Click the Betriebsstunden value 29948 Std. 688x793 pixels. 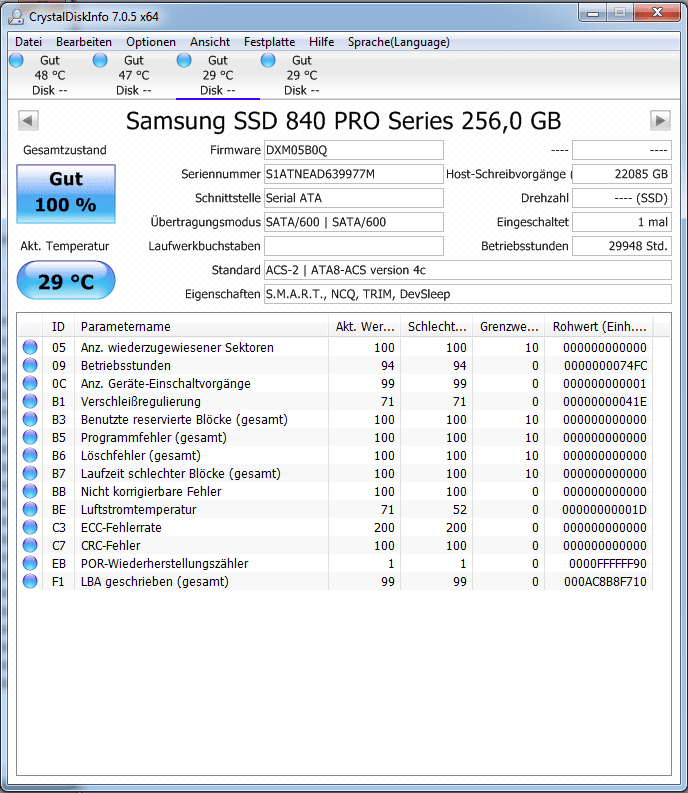(x=622, y=246)
